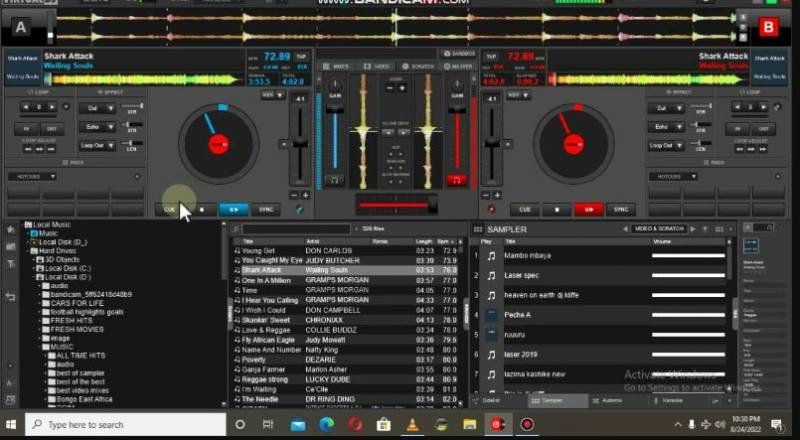Halve loop length with deck A left arrow
The image size is (800, 440).
click(x=26, y=107)
